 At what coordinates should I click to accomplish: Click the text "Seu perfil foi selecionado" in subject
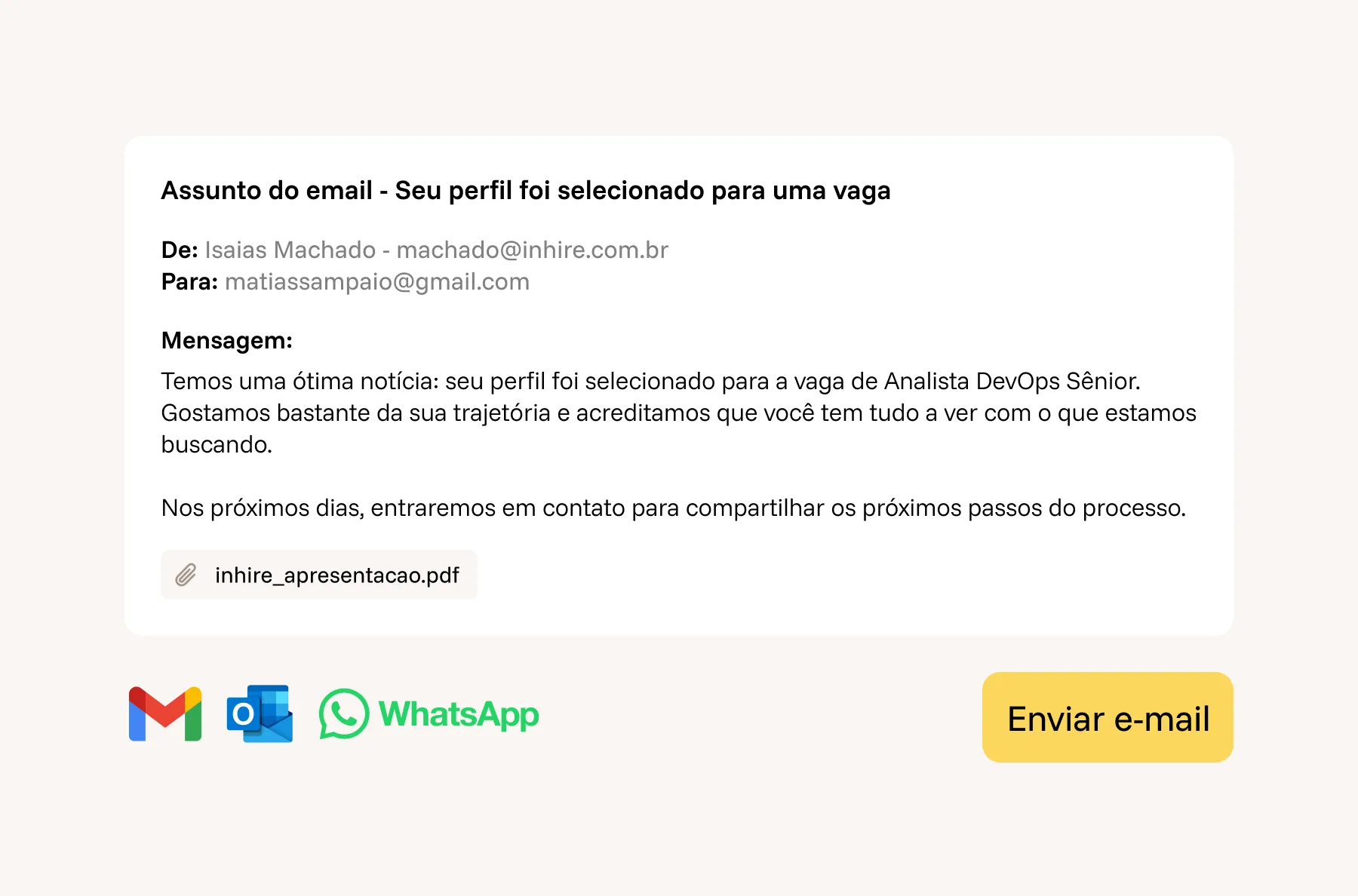point(550,191)
